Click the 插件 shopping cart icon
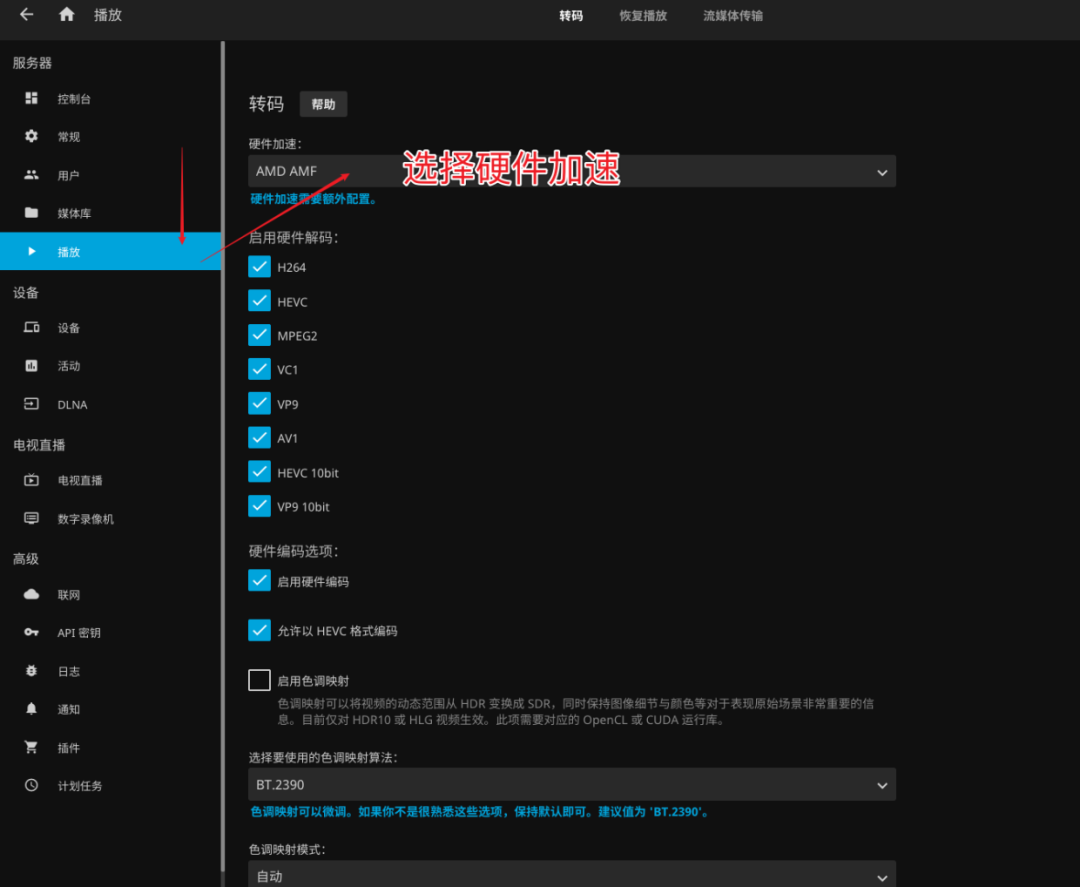1080x887 pixels. [31, 747]
